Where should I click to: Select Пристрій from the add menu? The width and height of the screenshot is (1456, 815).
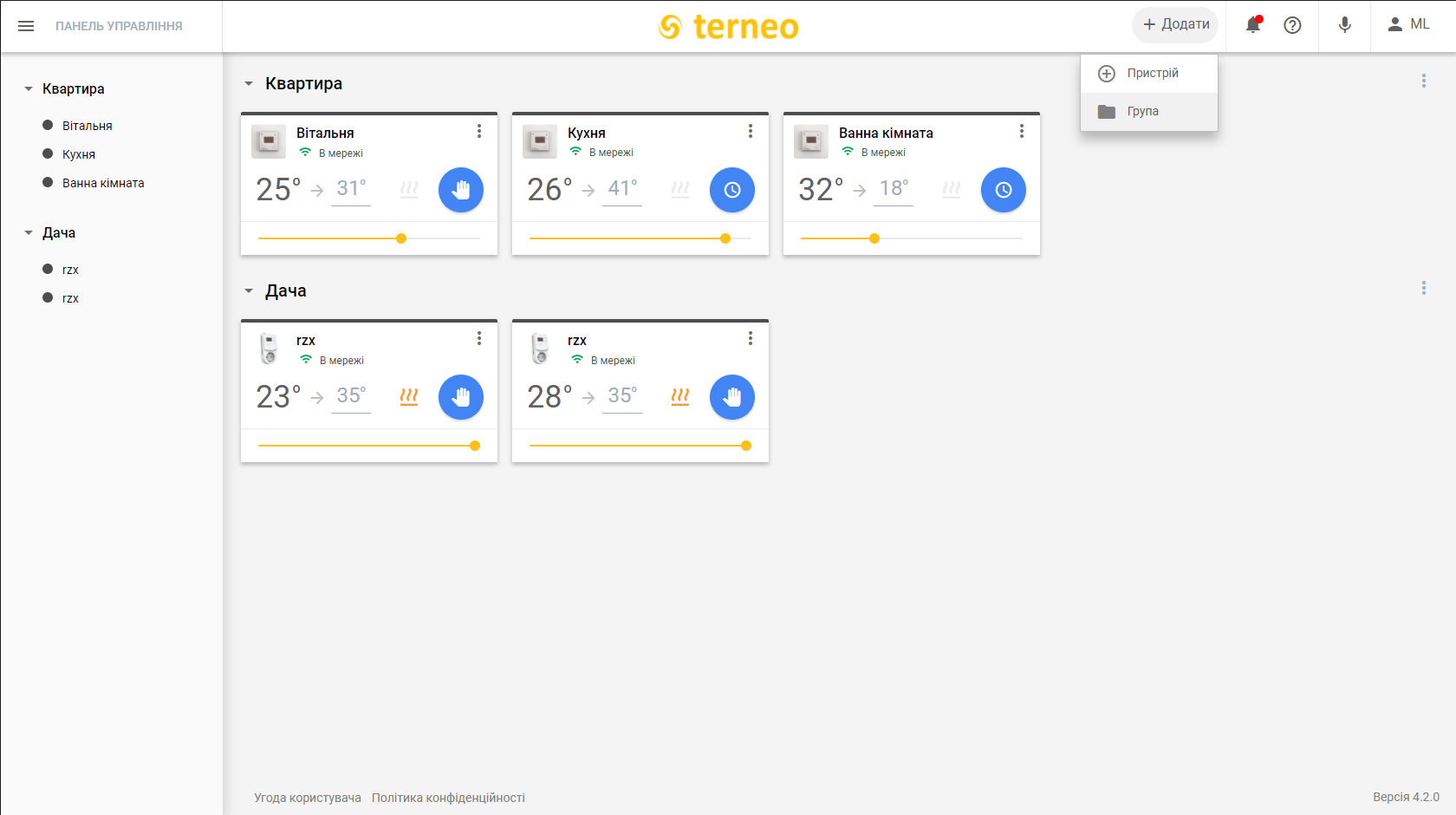click(1149, 74)
